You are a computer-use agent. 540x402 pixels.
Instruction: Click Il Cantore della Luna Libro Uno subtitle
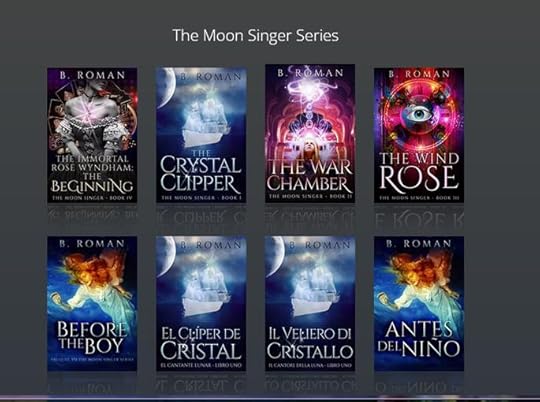point(310,365)
